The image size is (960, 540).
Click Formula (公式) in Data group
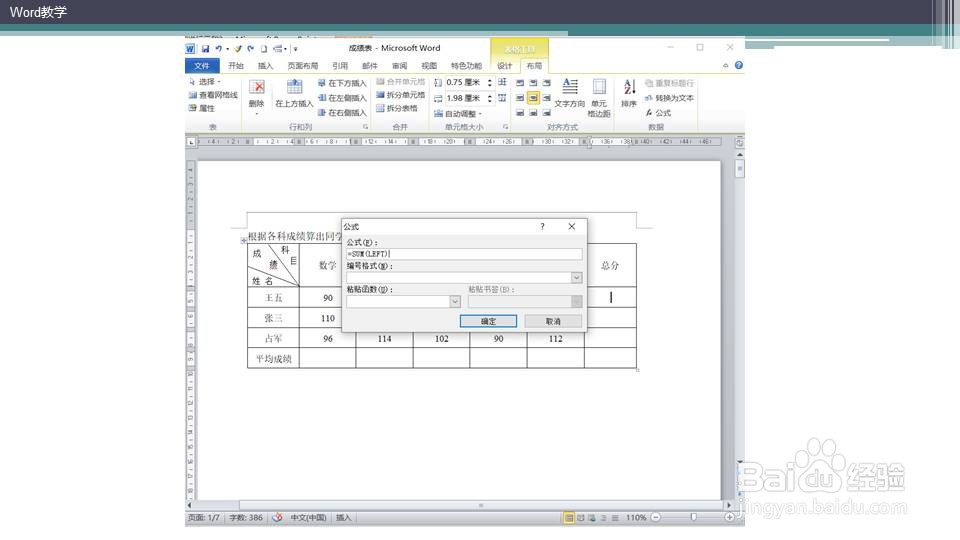pos(659,113)
